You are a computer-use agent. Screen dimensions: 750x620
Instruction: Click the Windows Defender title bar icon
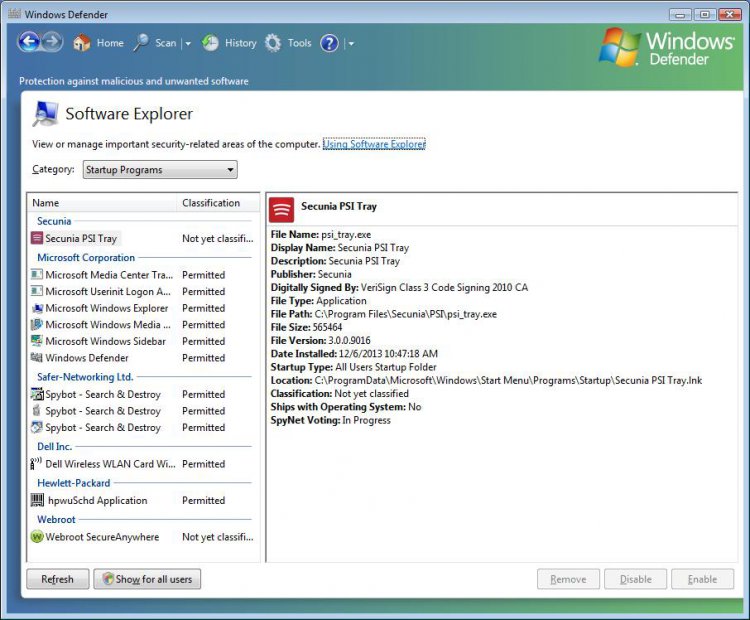point(14,14)
